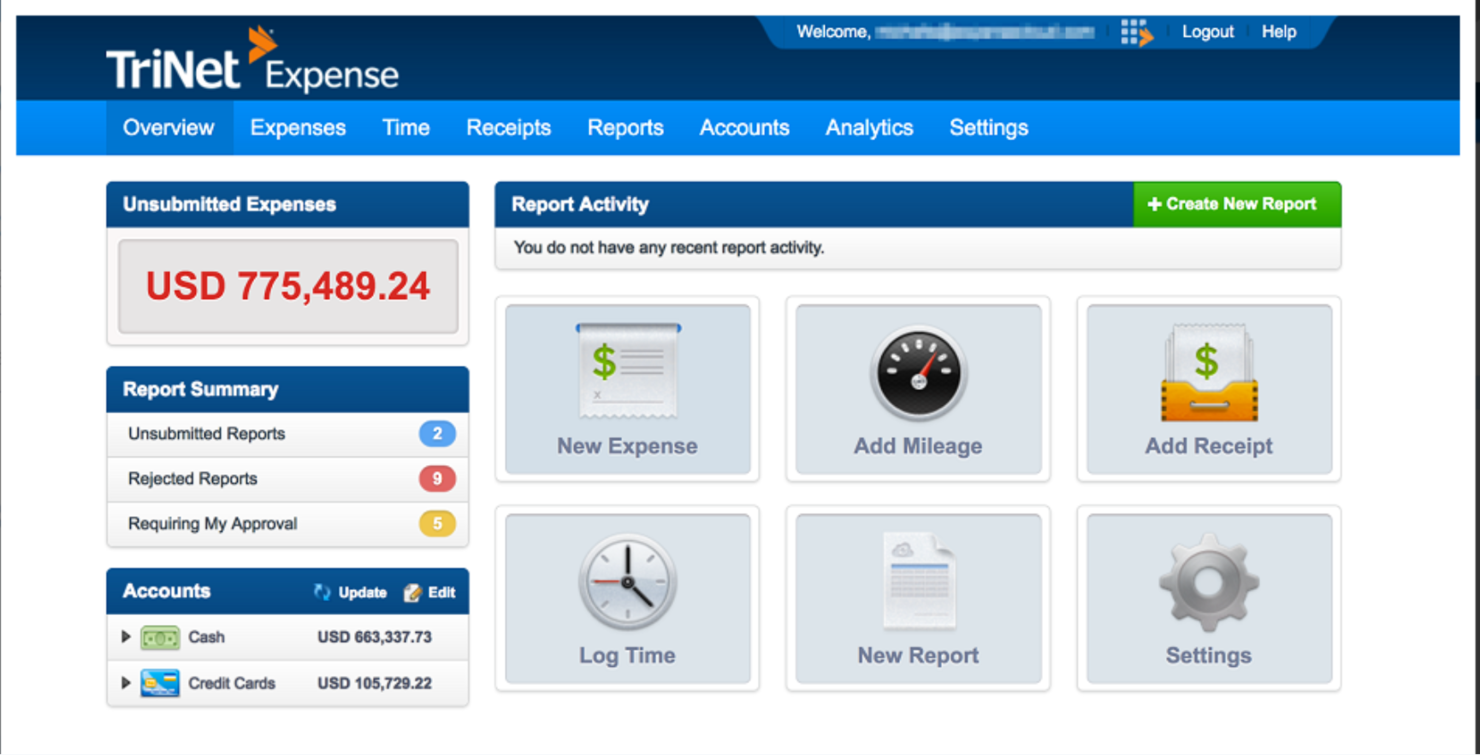This screenshot has height=755, width=1480.
Task: Open the Rejected Reports row
Action: (288, 479)
